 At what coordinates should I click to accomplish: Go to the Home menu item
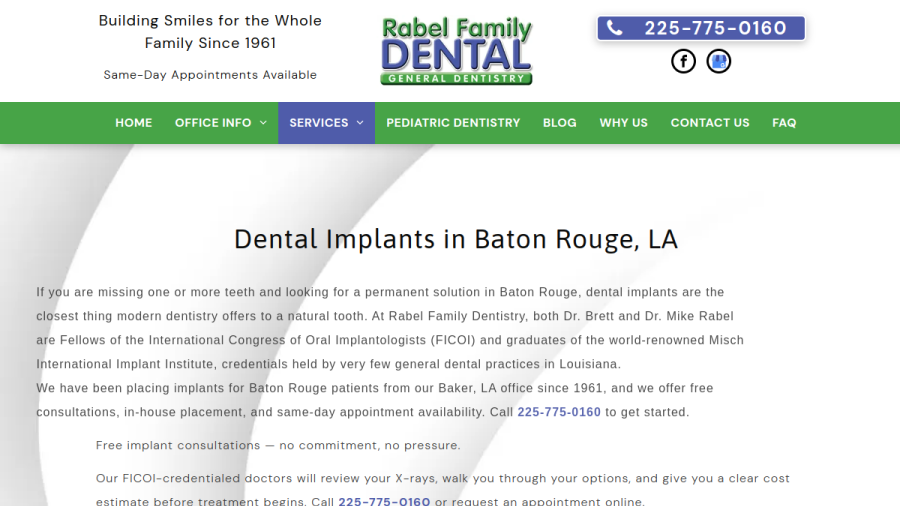point(134,123)
